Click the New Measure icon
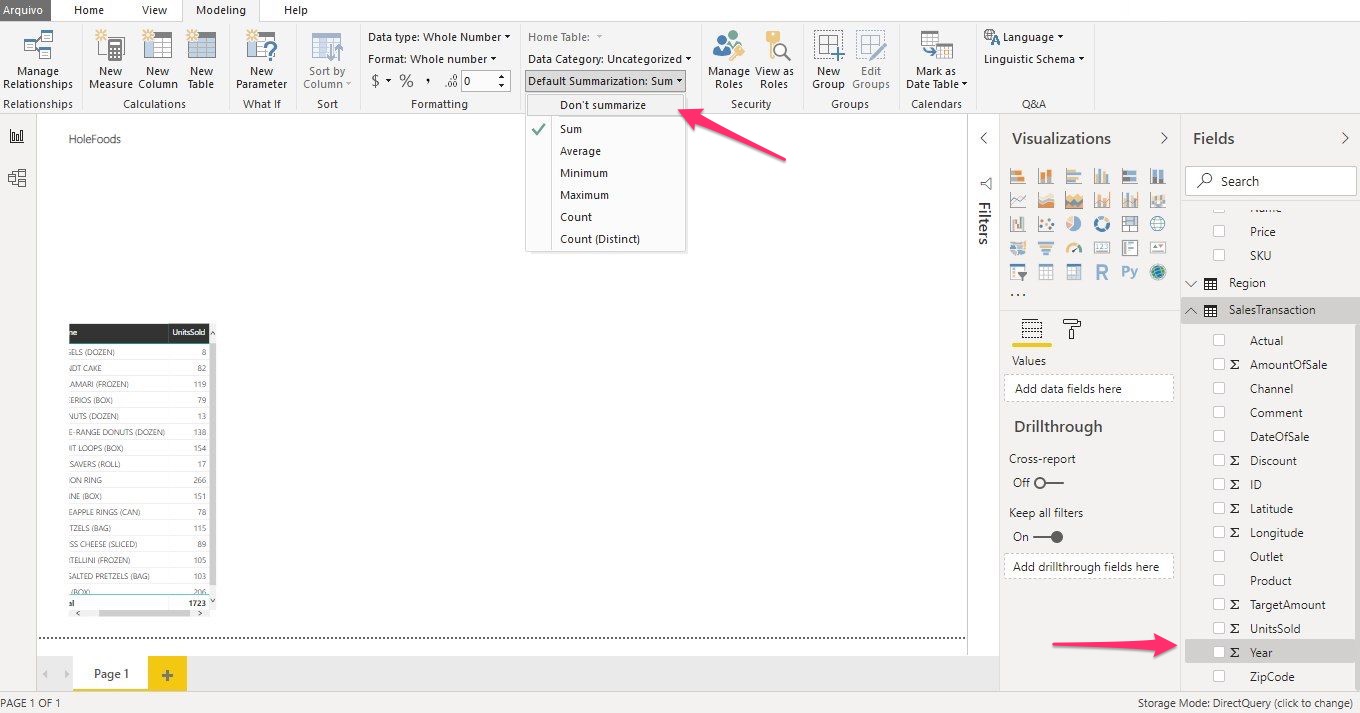This screenshot has height=713, width=1360. [110, 60]
